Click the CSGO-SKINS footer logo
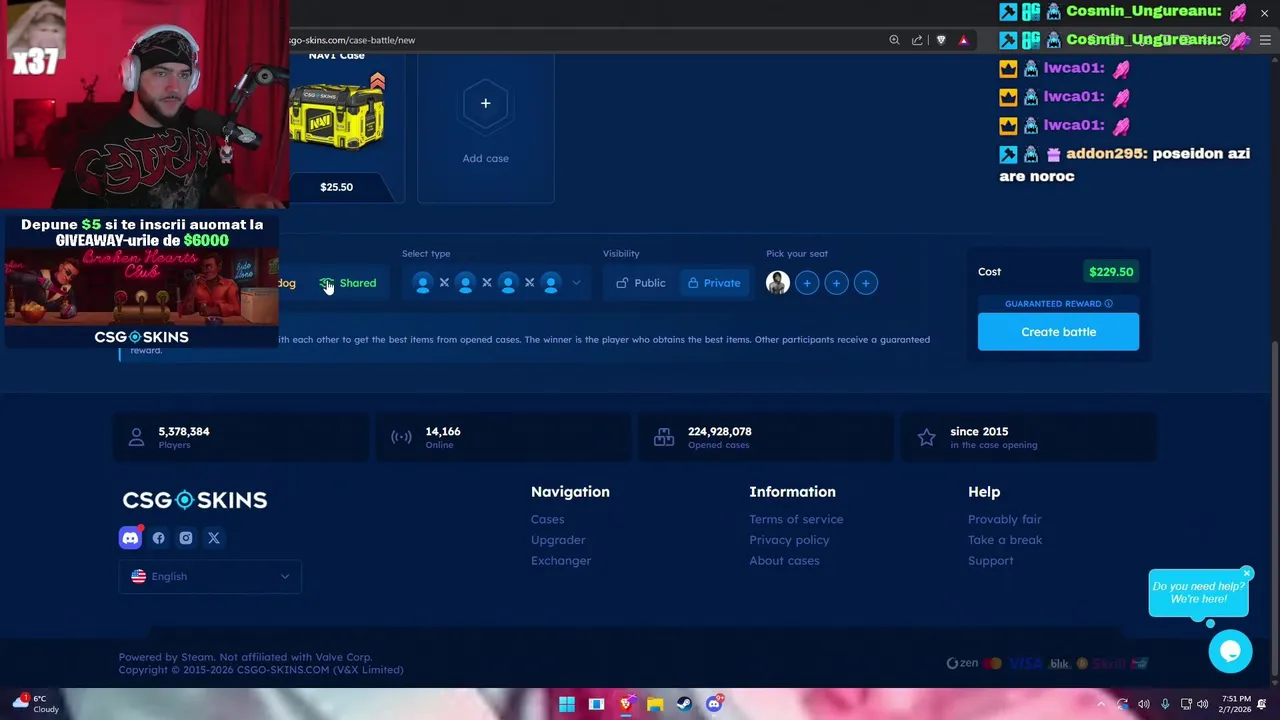 click(x=195, y=500)
